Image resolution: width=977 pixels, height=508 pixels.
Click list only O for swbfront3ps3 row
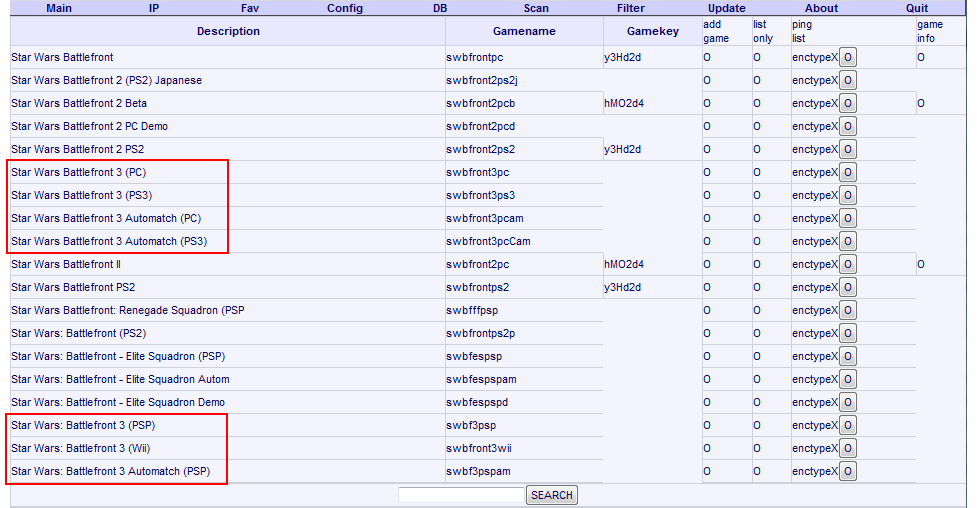[x=757, y=196]
